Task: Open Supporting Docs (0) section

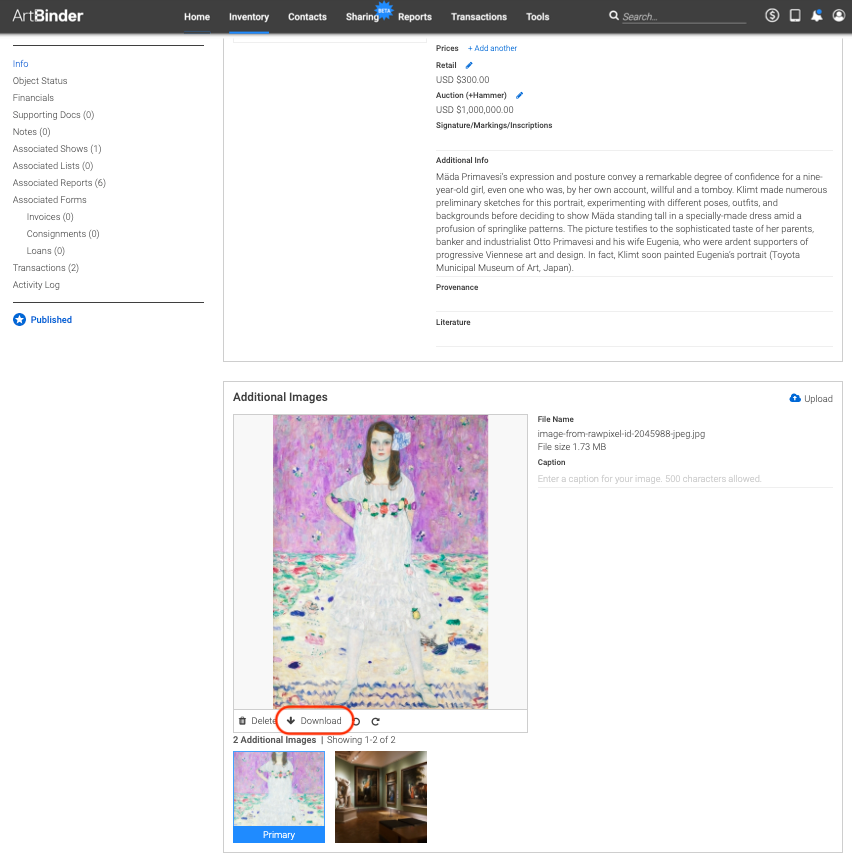Action: click(x=53, y=115)
